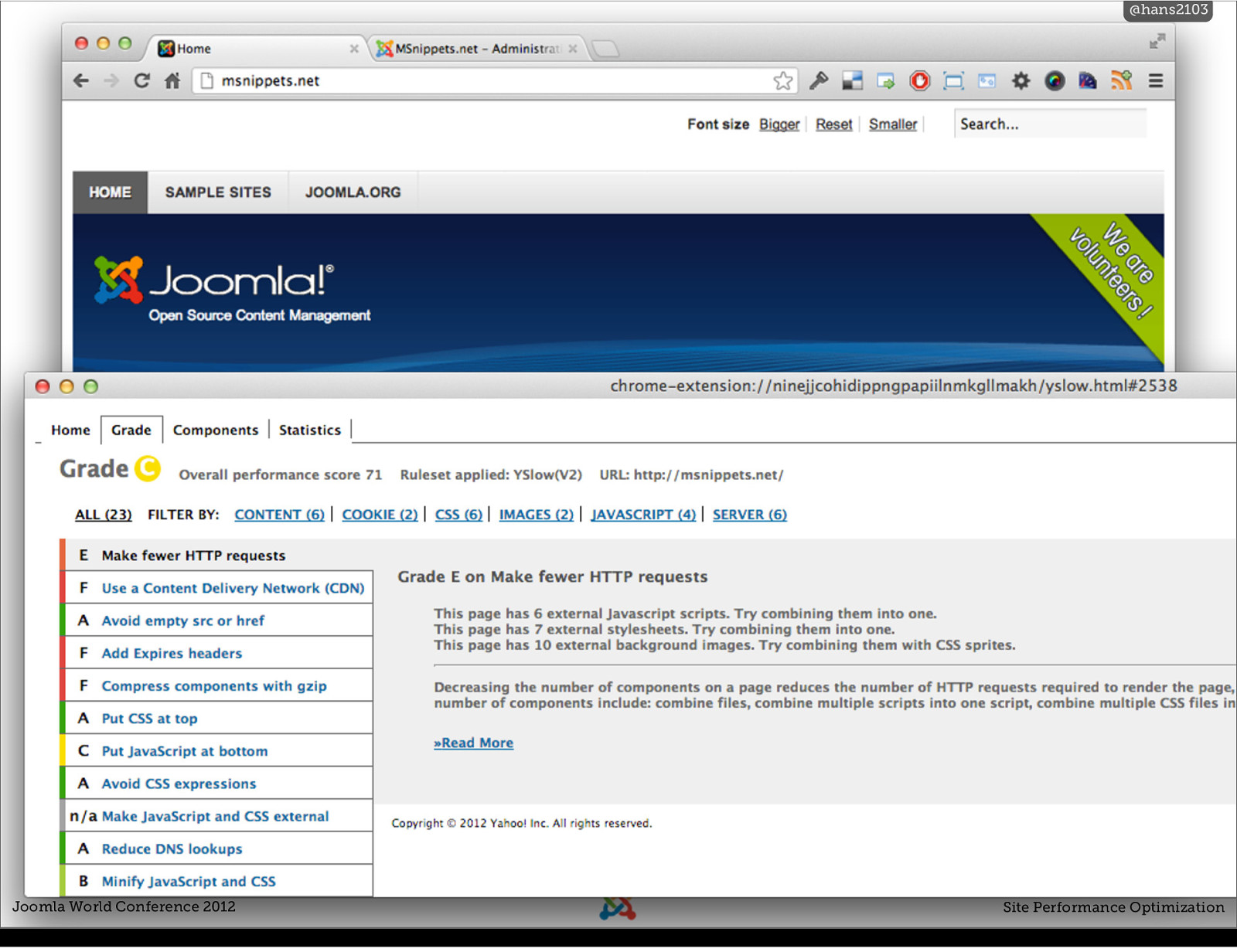The image size is (1237, 952).
Task: Select Make fewer HTTP requests rule
Action: pyautogui.click(x=217, y=556)
